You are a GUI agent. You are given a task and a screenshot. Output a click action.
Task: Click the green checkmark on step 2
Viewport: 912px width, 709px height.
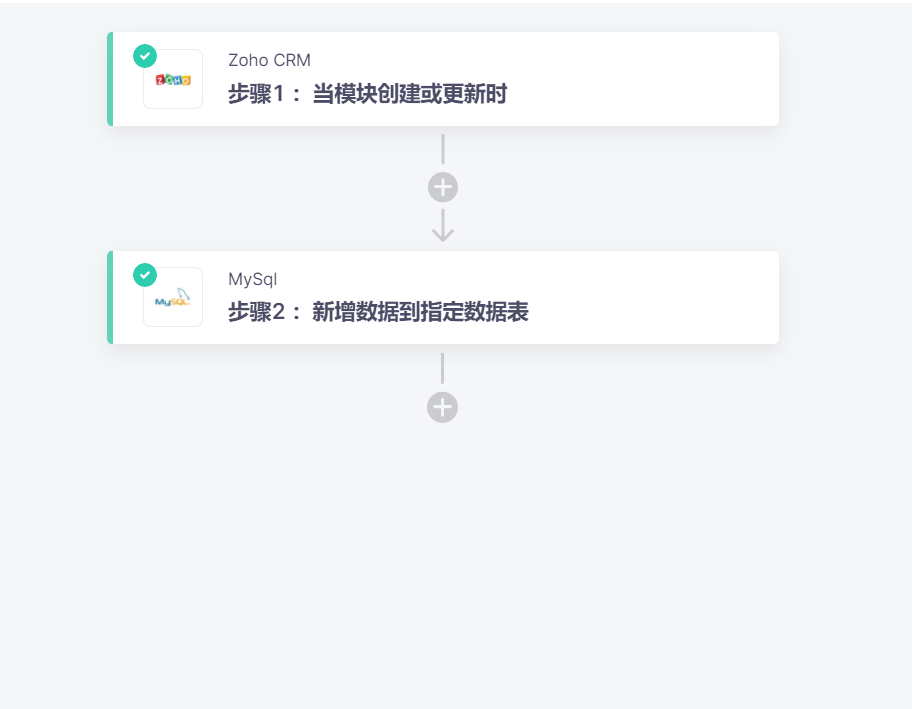tap(145, 275)
